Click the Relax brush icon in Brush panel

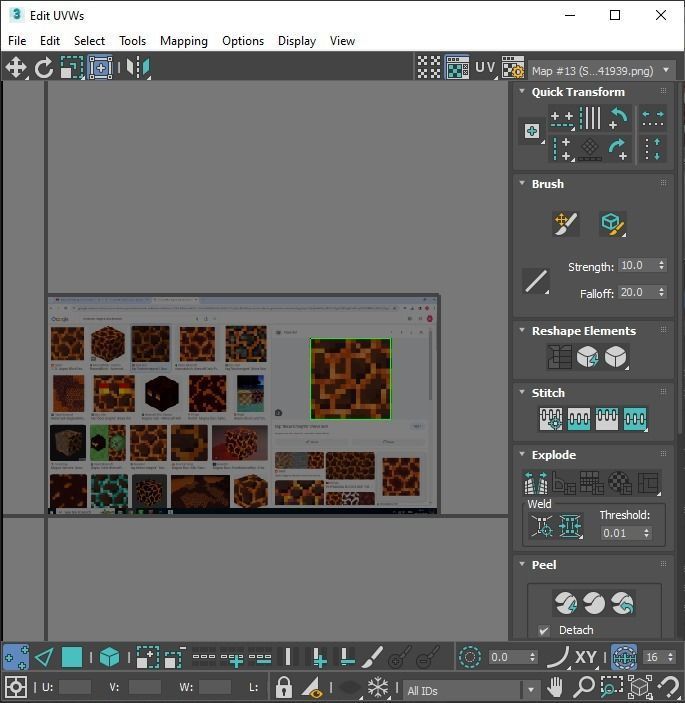[x=613, y=224]
